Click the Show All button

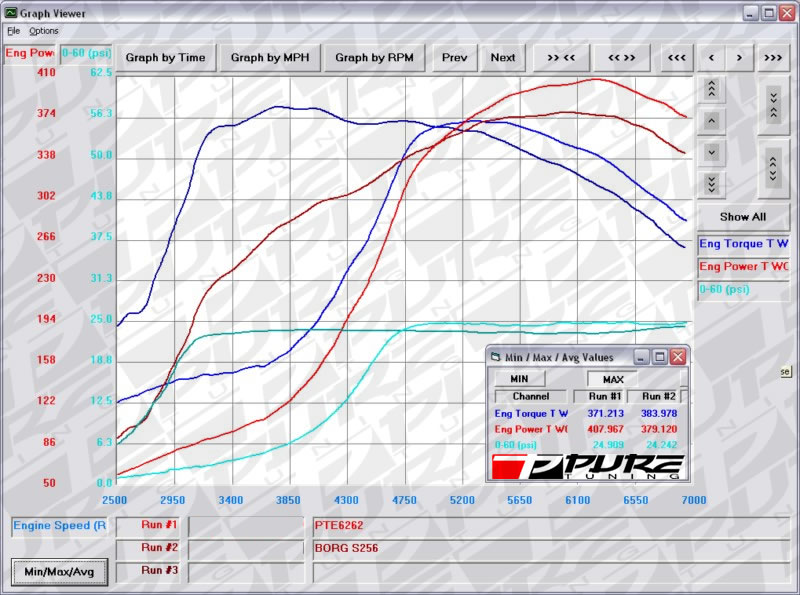(x=743, y=216)
